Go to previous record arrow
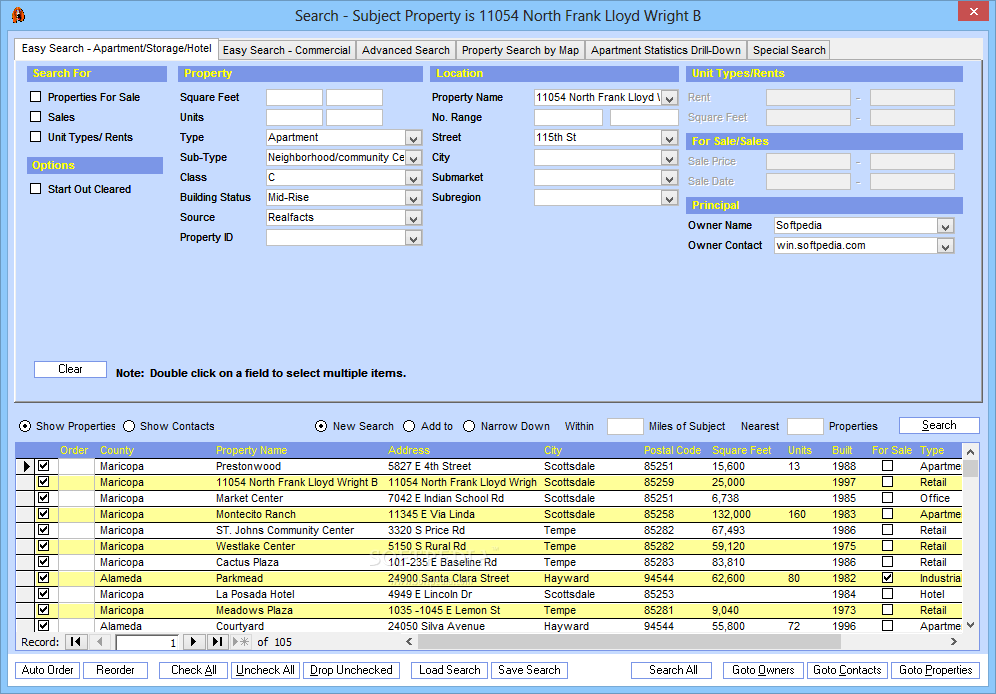 [100, 642]
